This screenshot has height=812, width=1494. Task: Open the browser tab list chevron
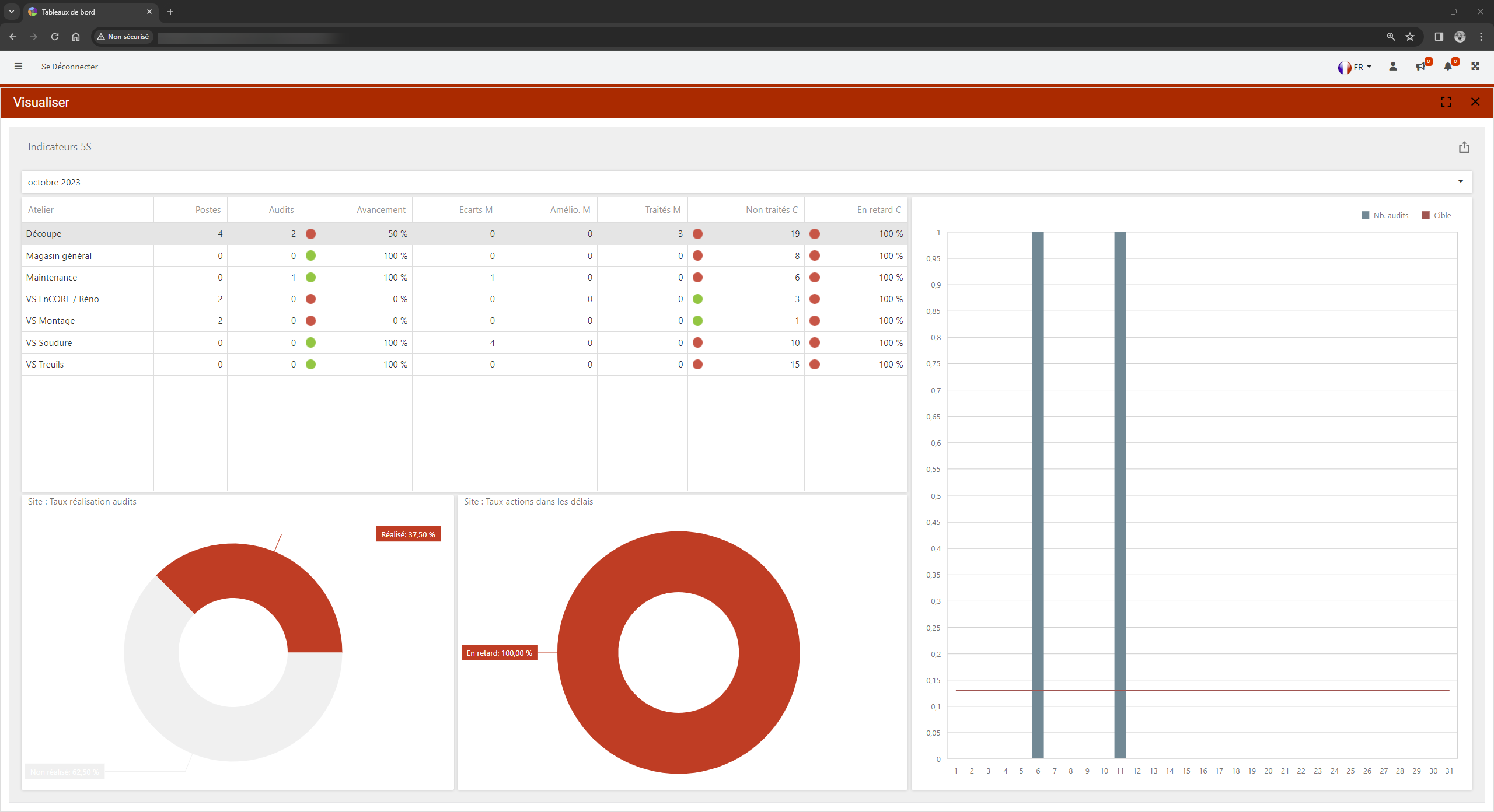point(11,12)
